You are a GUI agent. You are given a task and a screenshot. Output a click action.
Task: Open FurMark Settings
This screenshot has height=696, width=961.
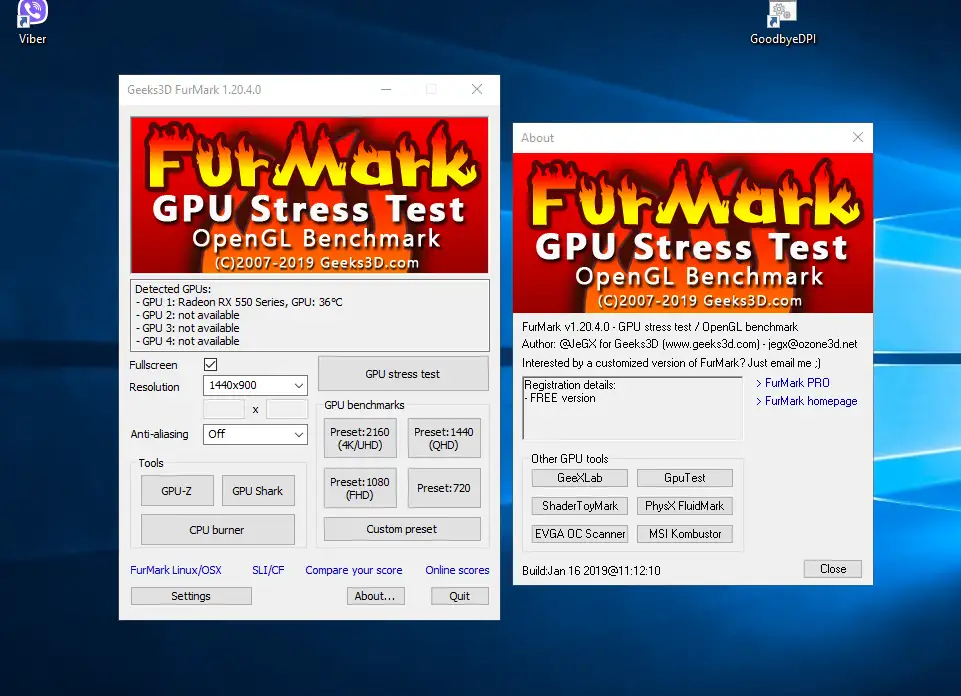click(191, 596)
